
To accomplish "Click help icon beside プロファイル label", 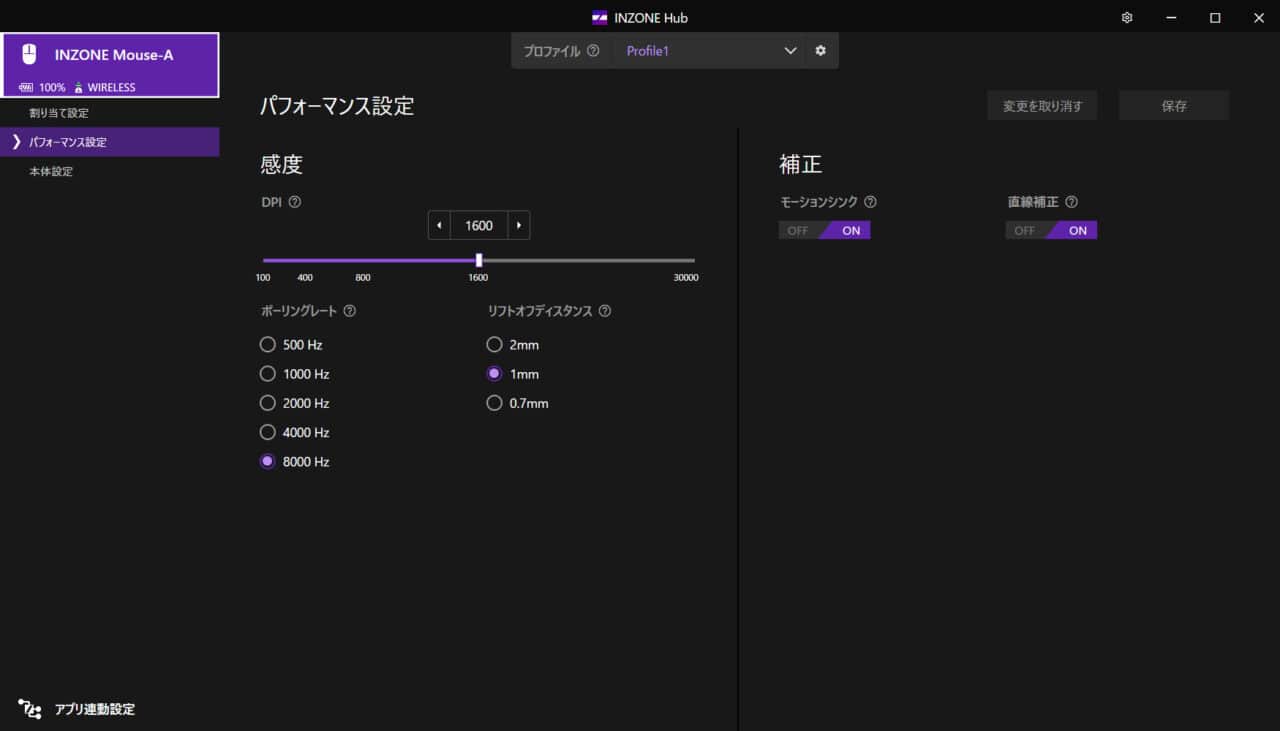I will [x=593, y=51].
